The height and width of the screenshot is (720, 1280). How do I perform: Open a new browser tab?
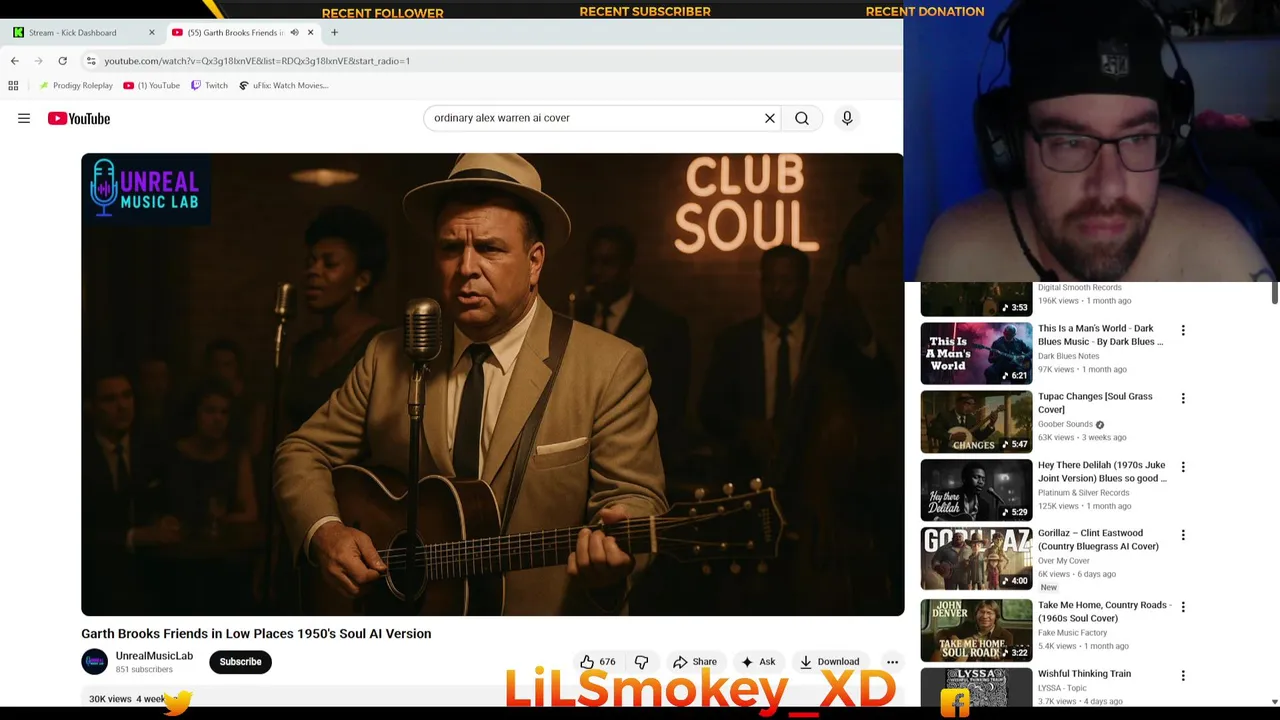tap(334, 33)
